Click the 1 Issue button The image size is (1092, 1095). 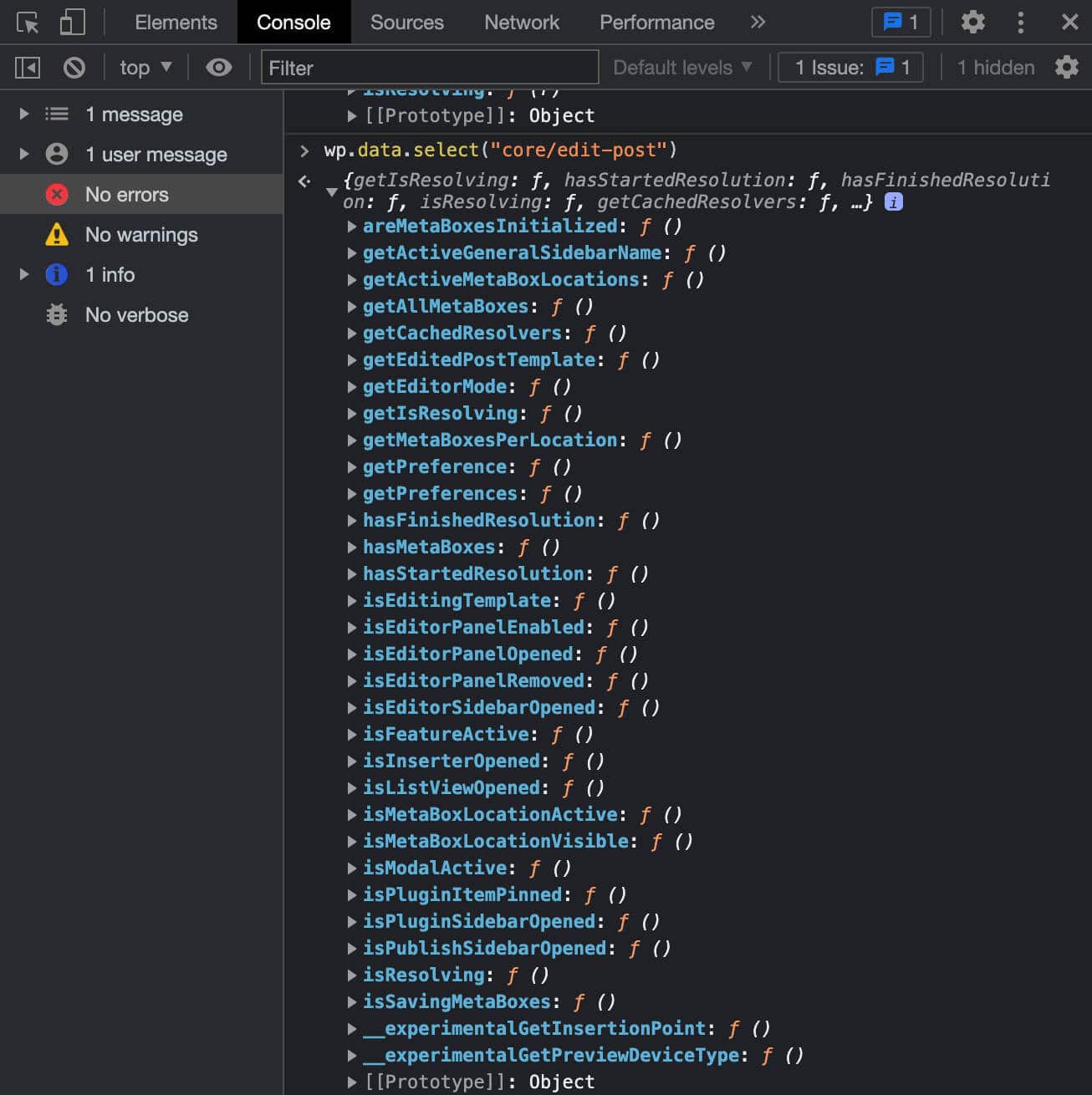coord(850,67)
